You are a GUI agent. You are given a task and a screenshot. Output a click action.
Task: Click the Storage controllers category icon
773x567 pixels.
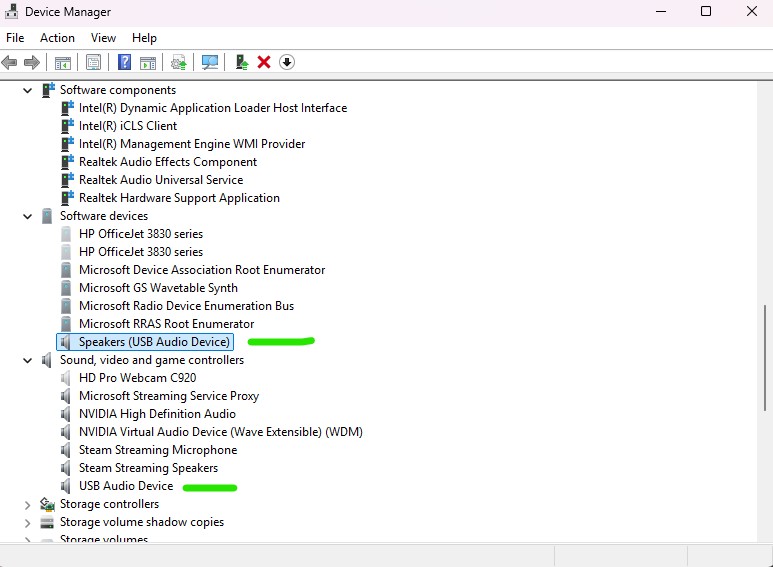click(47, 504)
